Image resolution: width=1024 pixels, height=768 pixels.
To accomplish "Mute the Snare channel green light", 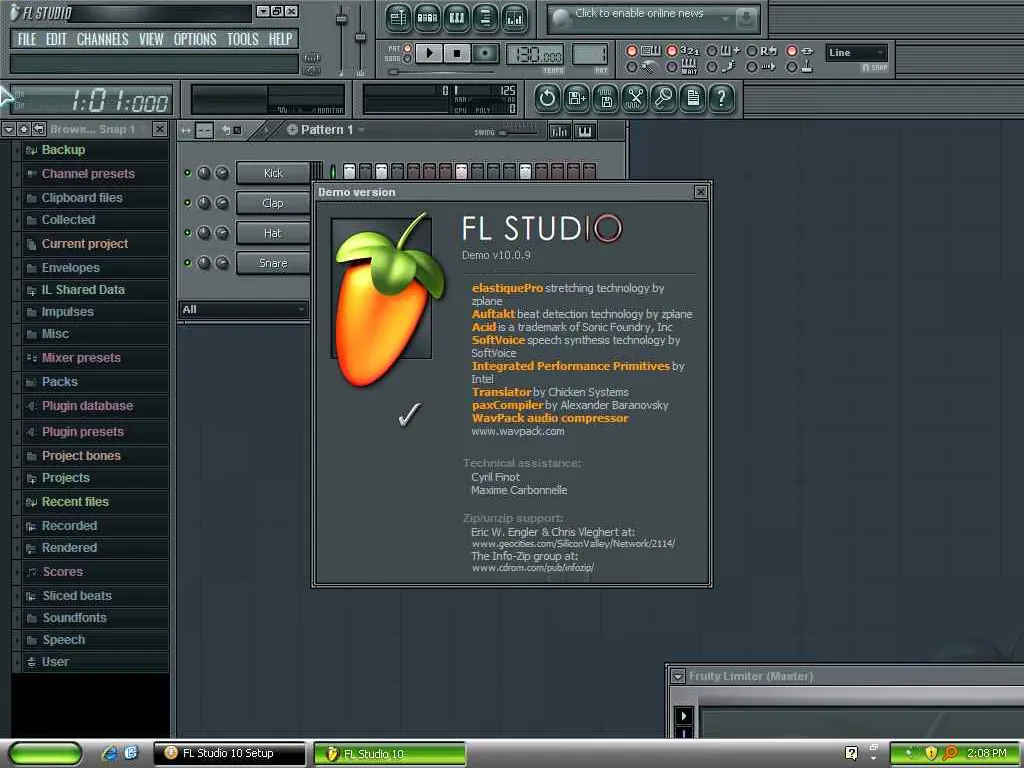I will coord(187,263).
